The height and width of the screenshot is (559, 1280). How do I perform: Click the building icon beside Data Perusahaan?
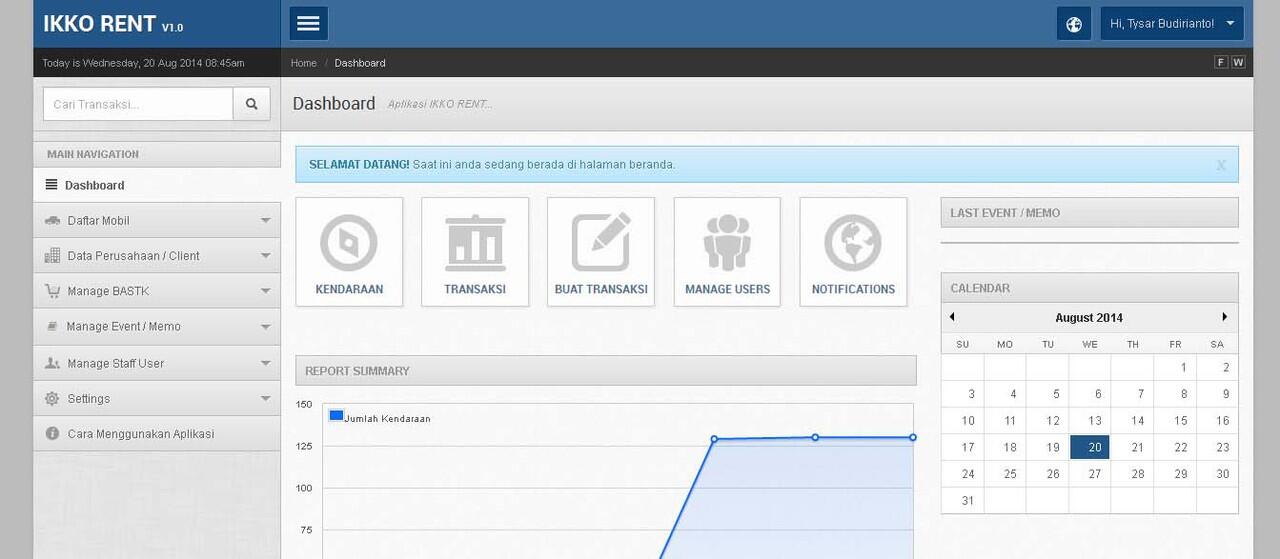(52, 255)
